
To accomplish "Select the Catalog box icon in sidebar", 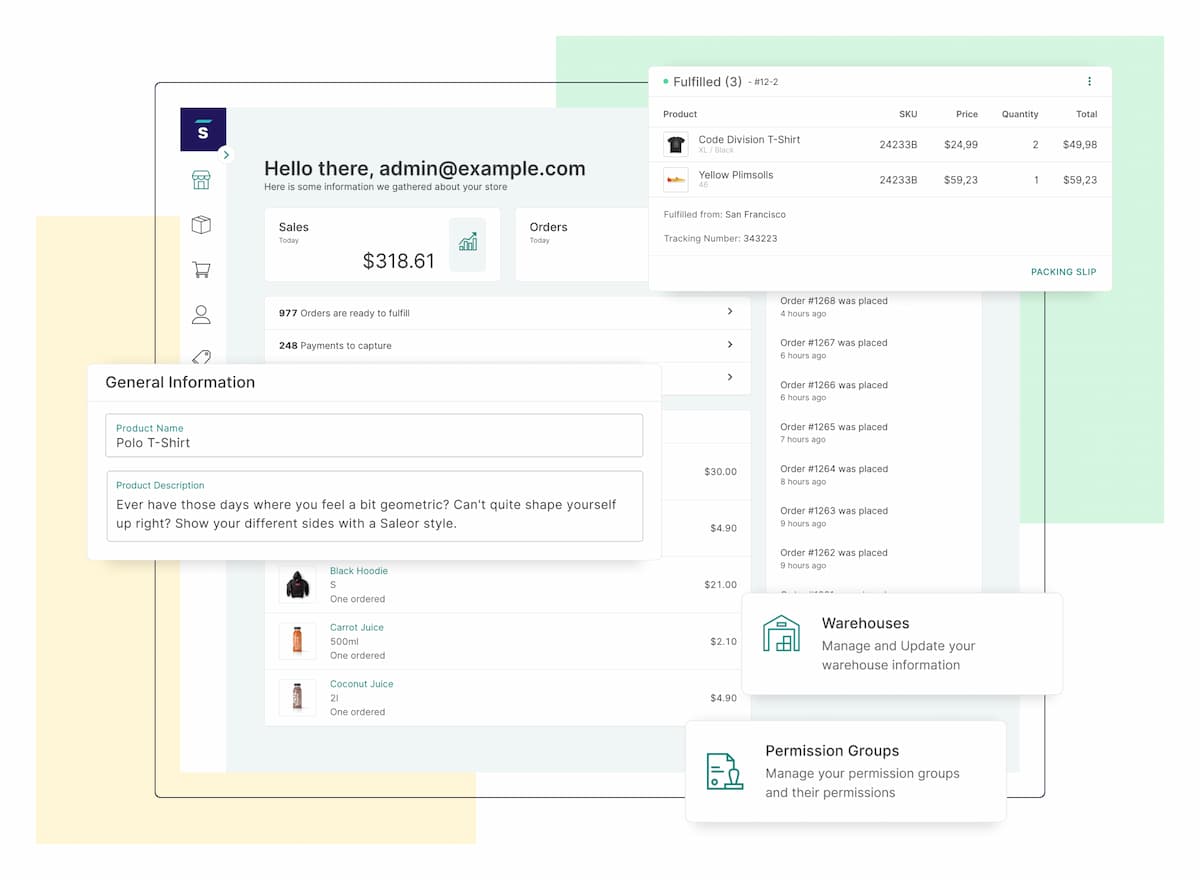I will [201, 225].
